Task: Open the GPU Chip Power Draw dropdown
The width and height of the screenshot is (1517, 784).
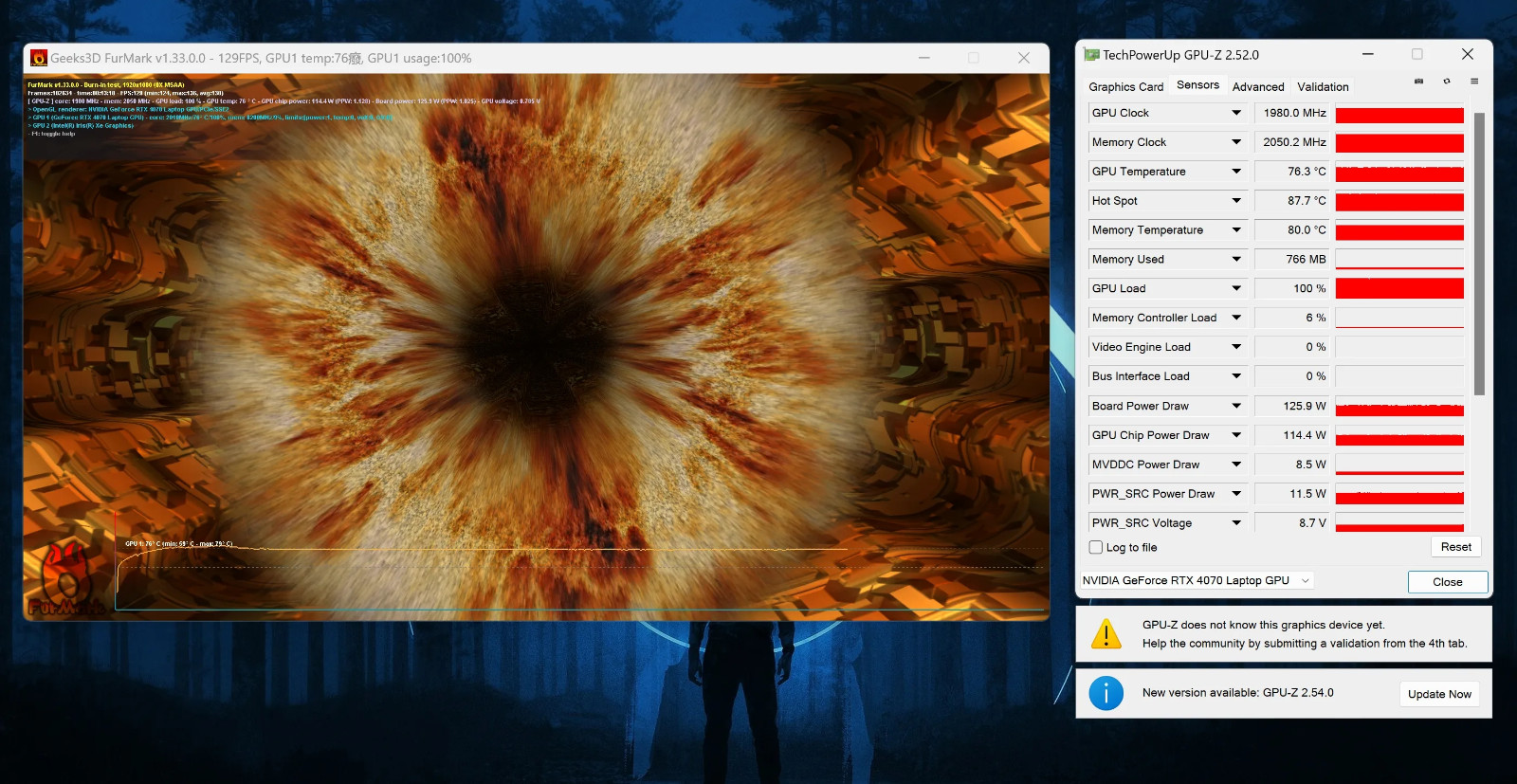Action: [x=1236, y=435]
